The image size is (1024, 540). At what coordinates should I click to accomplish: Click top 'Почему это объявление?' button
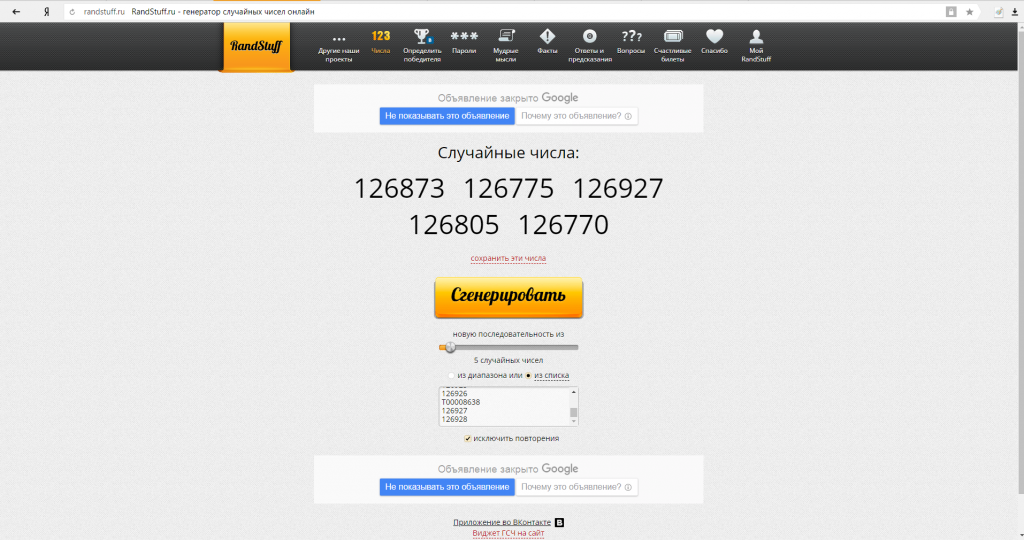[577, 116]
